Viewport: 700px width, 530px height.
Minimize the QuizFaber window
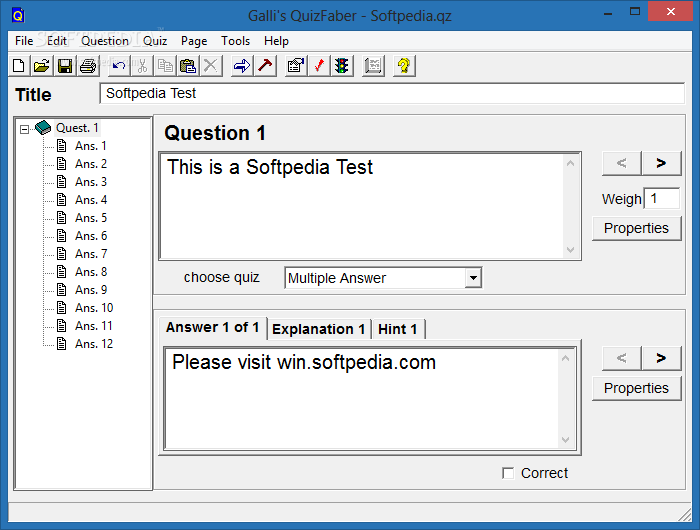(608, 12)
